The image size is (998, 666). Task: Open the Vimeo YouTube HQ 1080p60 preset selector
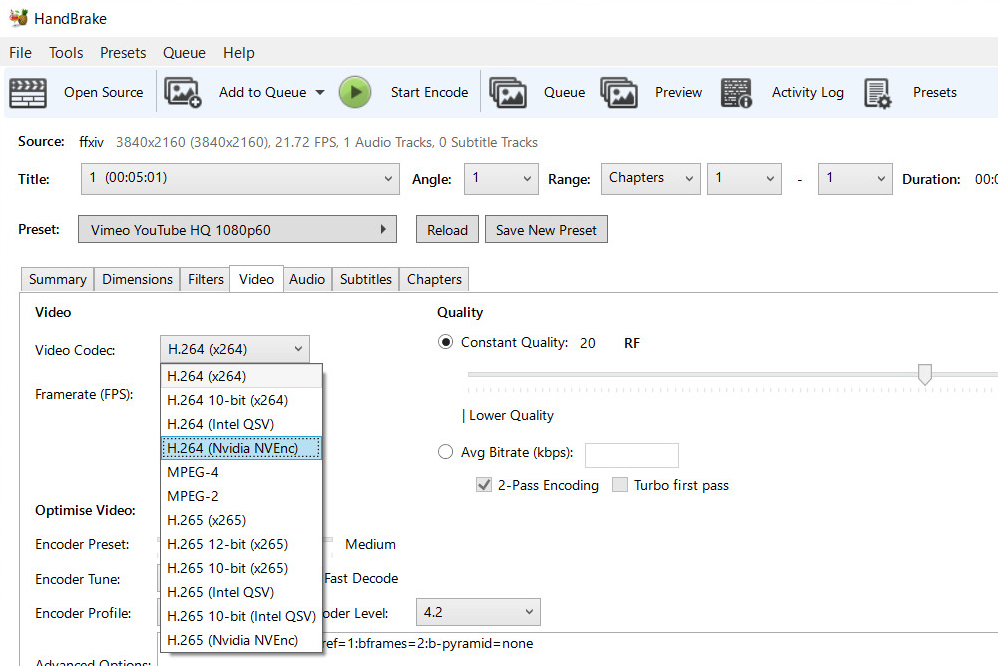click(x=237, y=229)
